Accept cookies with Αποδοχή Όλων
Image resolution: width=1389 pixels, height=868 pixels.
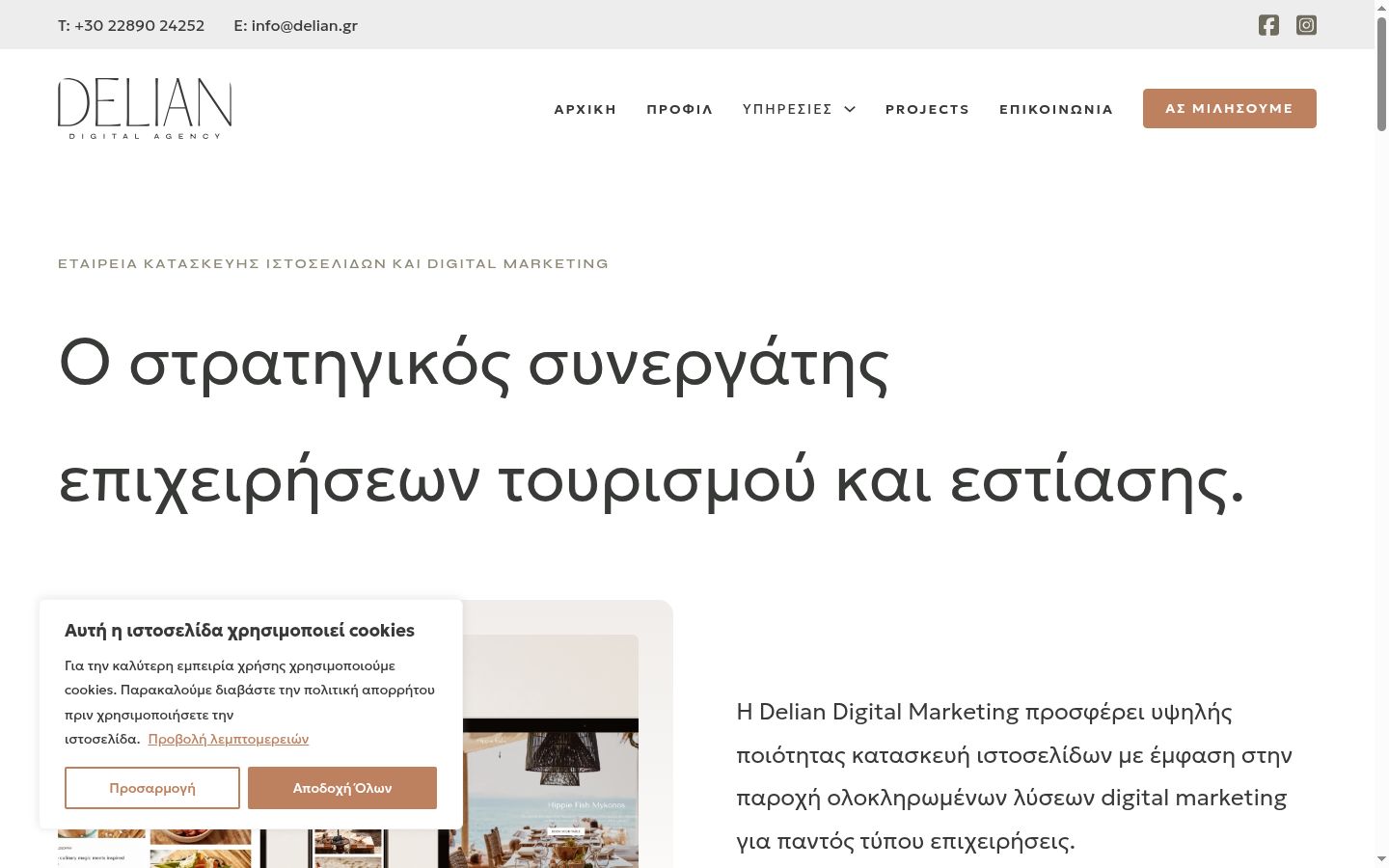(x=342, y=788)
